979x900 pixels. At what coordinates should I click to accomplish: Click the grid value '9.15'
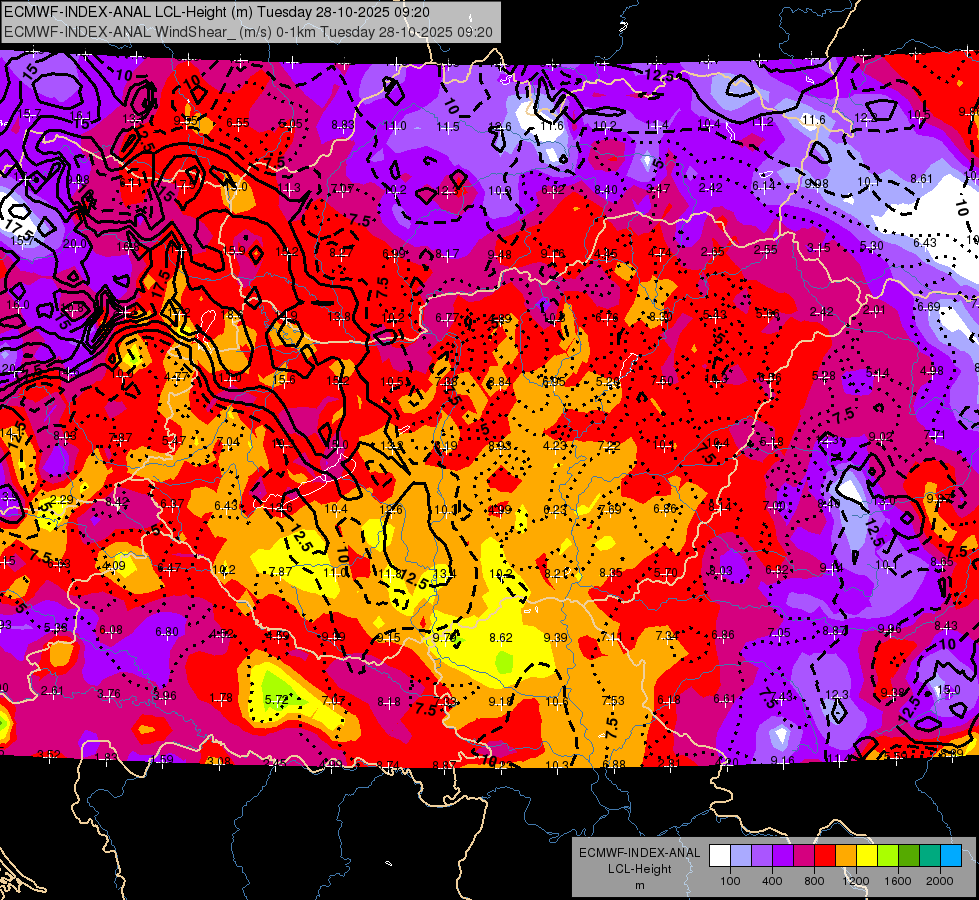click(389, 638)
